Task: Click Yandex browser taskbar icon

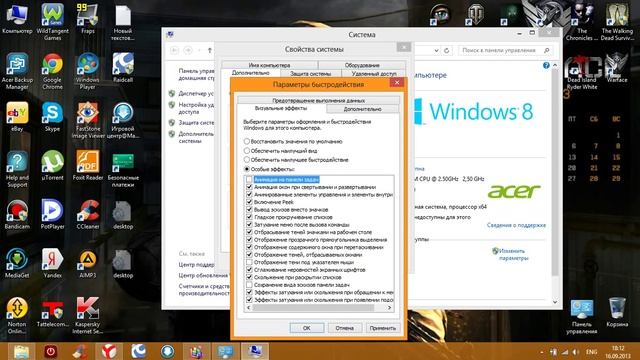Action: click(109, 351)
